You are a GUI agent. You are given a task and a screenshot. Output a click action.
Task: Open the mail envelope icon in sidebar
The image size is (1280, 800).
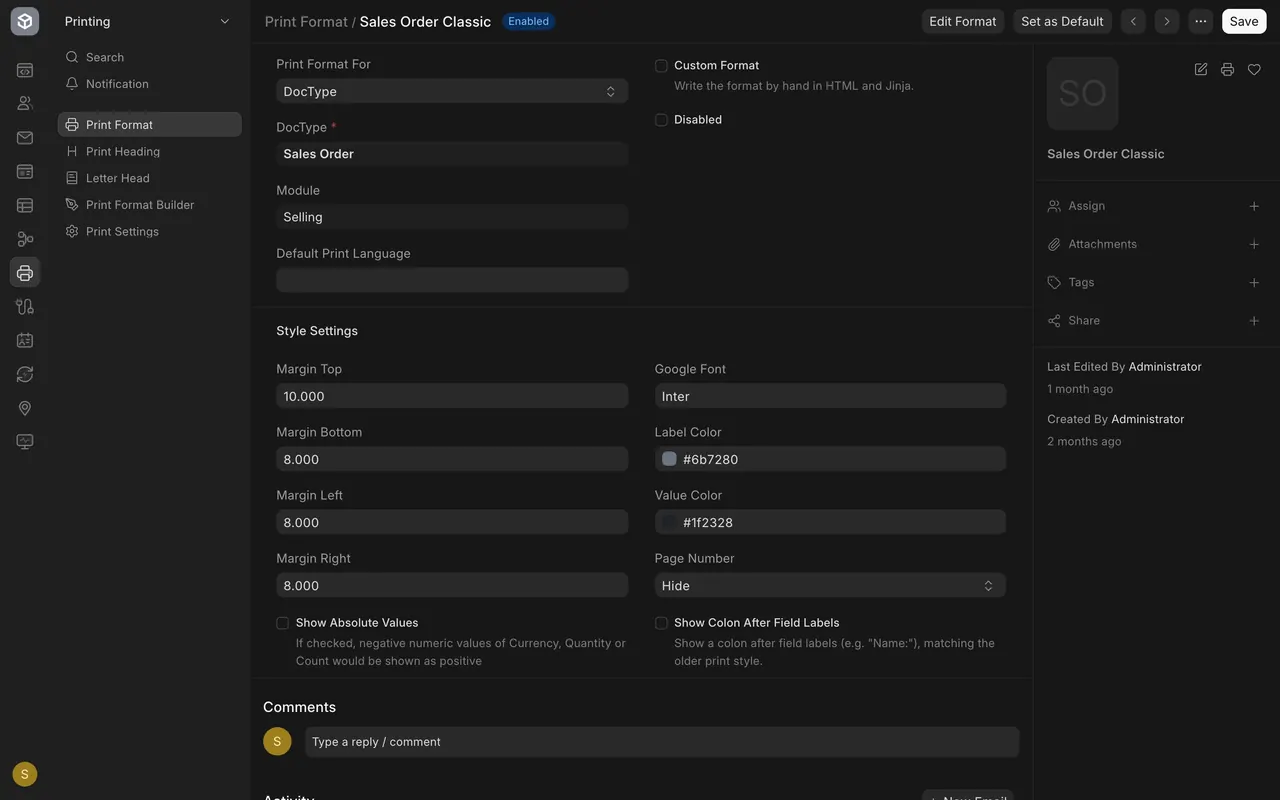pos(25,138)
